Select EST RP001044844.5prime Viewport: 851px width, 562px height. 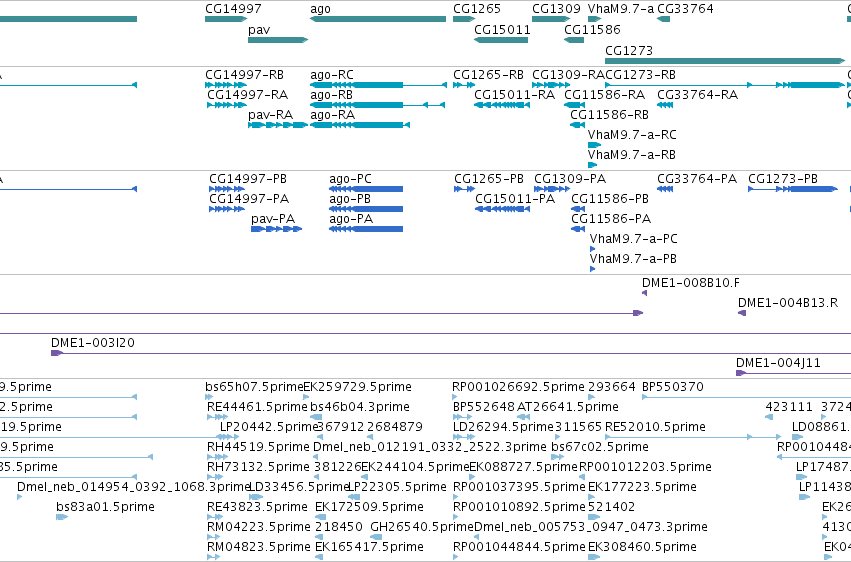tap(519, 547)
